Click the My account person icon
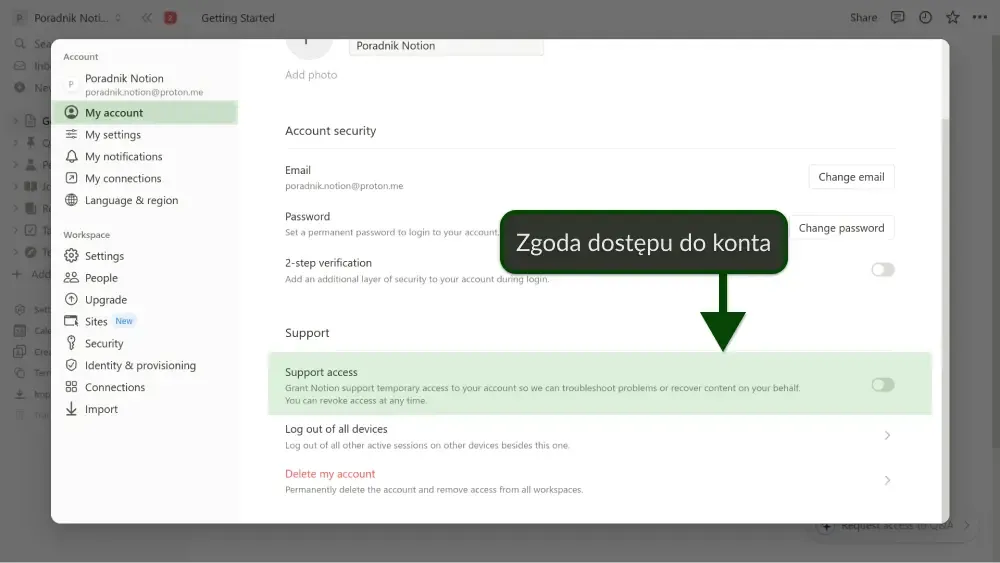 tap(71, 112)
